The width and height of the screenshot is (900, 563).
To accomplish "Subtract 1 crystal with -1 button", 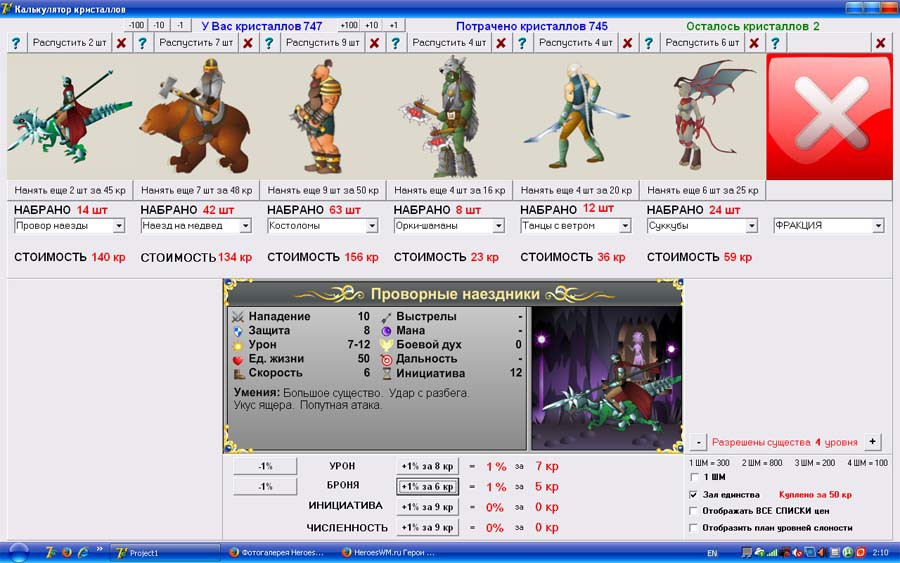I will [180, 25].
